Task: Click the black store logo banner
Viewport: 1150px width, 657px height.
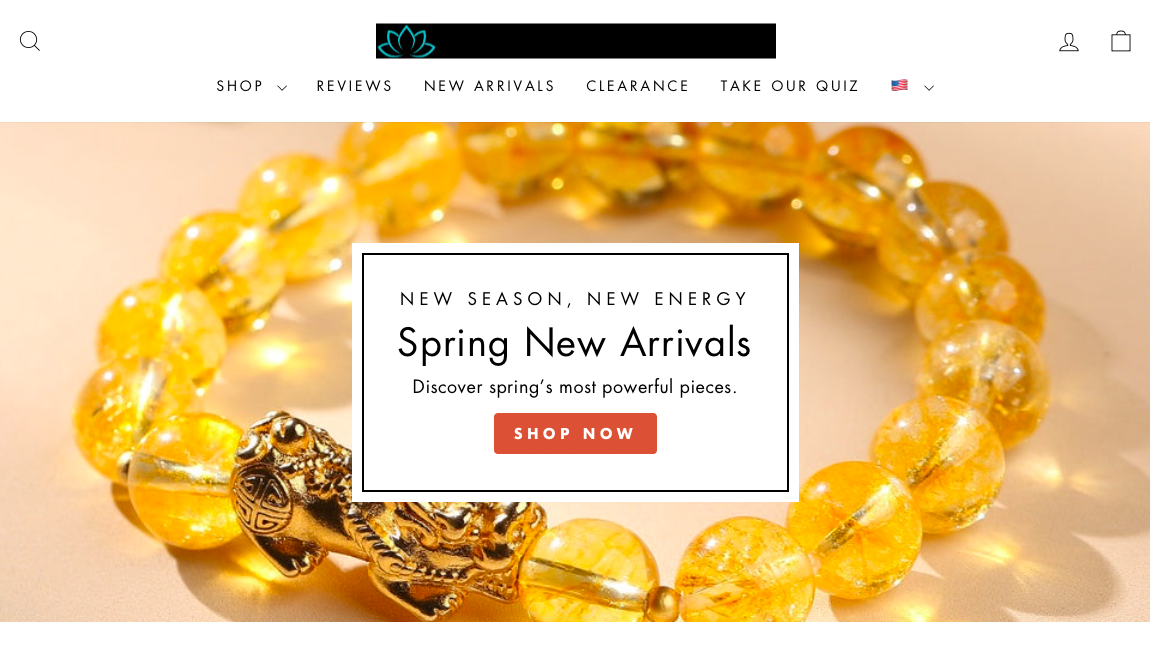Action: 576,41
